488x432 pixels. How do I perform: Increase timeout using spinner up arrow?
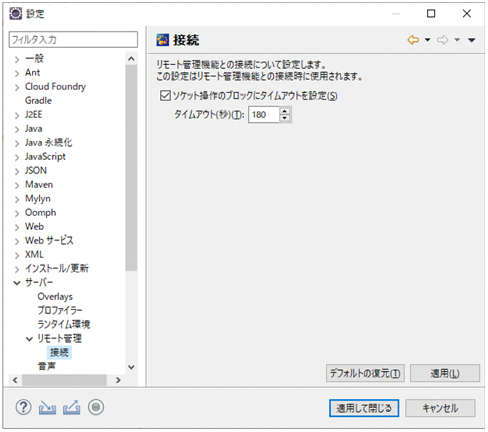(x=285, y=111)
